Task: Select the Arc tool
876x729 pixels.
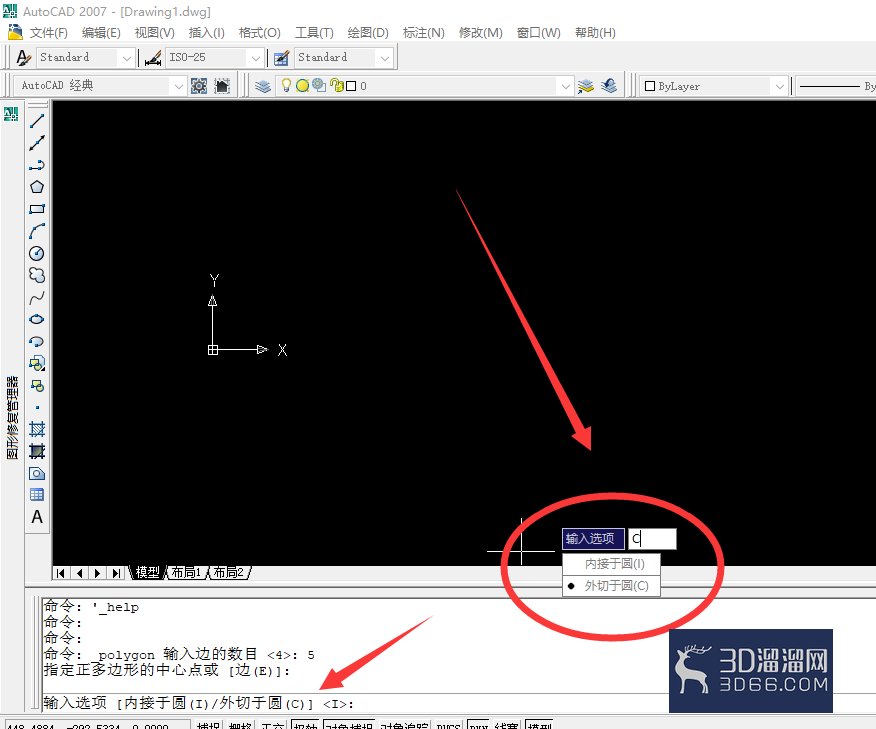Action: point(37,231)
